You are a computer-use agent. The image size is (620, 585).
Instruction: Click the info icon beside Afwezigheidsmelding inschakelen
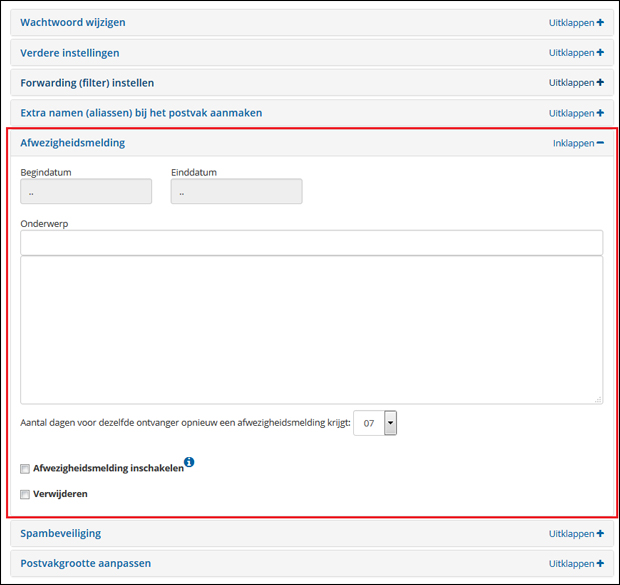pos(189,462)
